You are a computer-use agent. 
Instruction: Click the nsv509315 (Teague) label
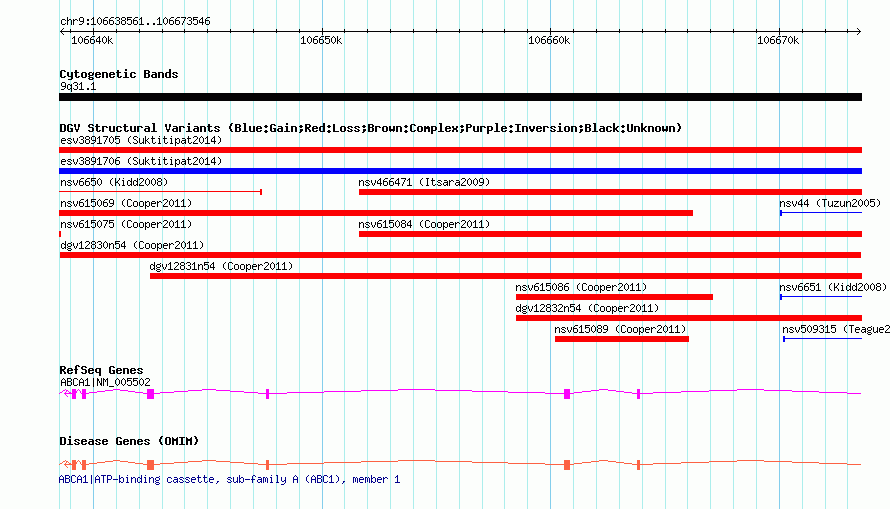tap(836, 329)
